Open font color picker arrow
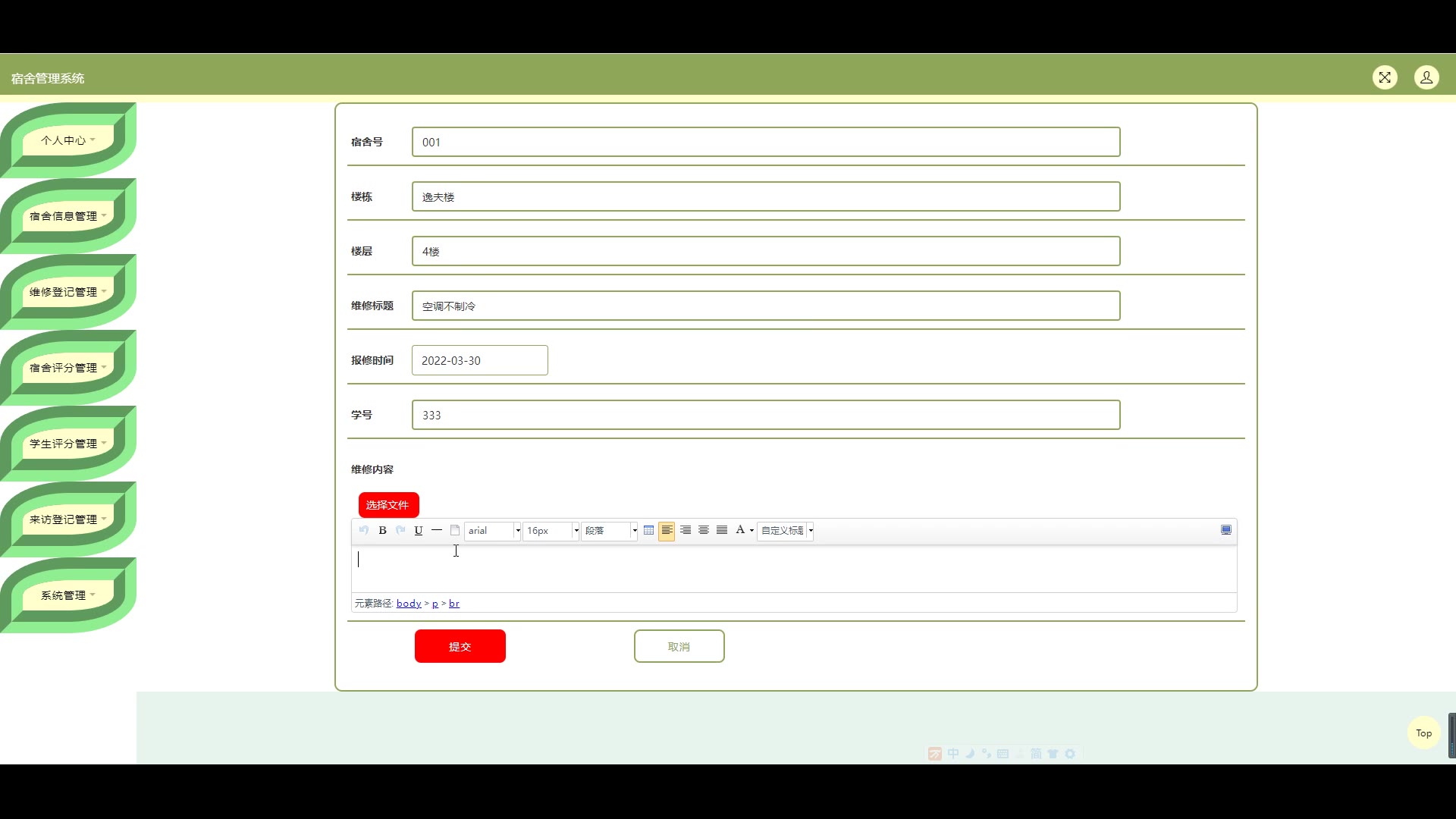 (752, 531)
